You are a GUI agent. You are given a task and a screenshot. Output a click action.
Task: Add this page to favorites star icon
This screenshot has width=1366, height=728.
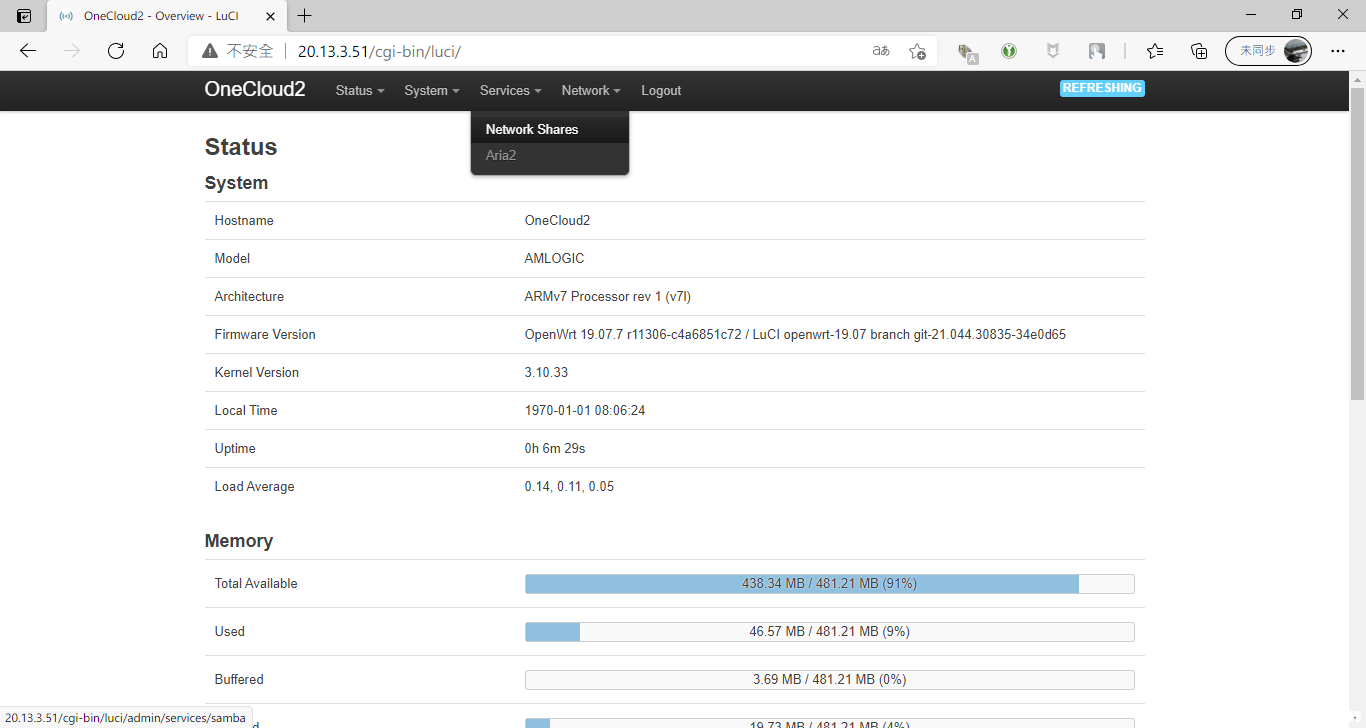pyautogui.click(x=917, y=51)
